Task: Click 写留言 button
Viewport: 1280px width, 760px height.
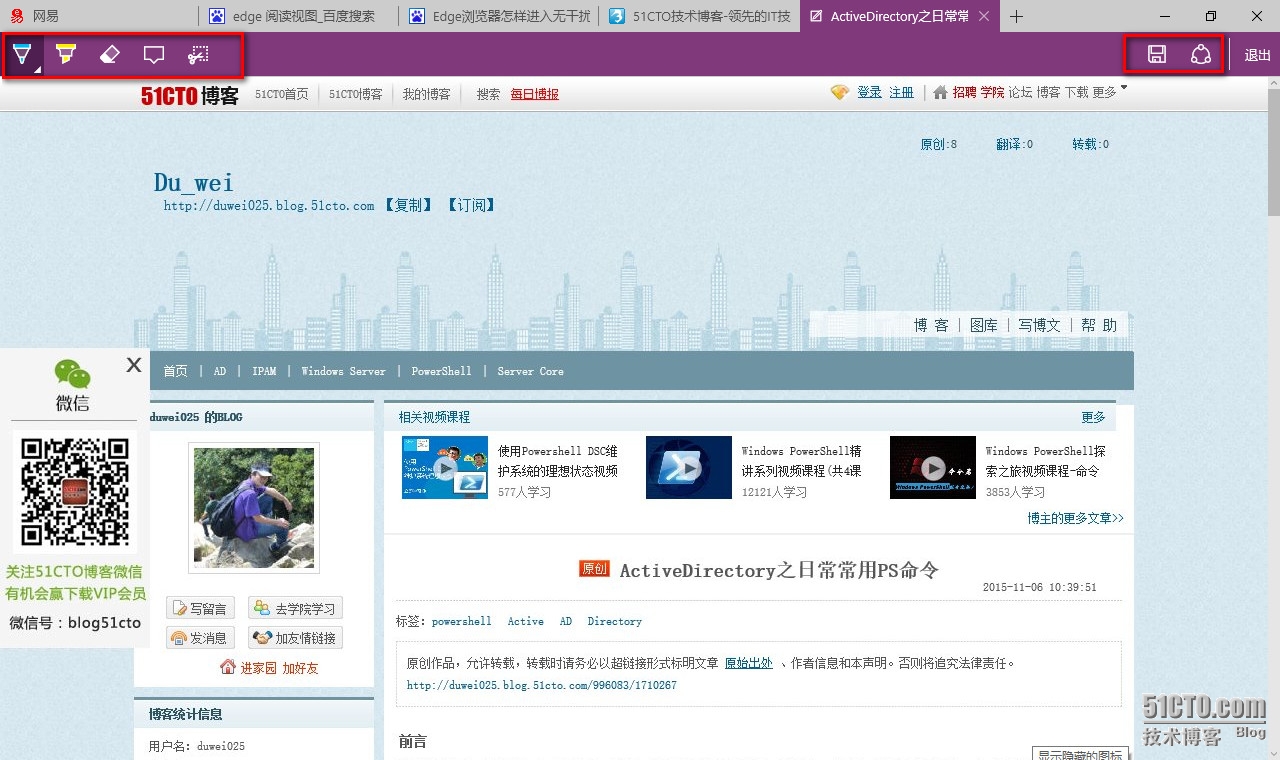Action: [200, 608]
